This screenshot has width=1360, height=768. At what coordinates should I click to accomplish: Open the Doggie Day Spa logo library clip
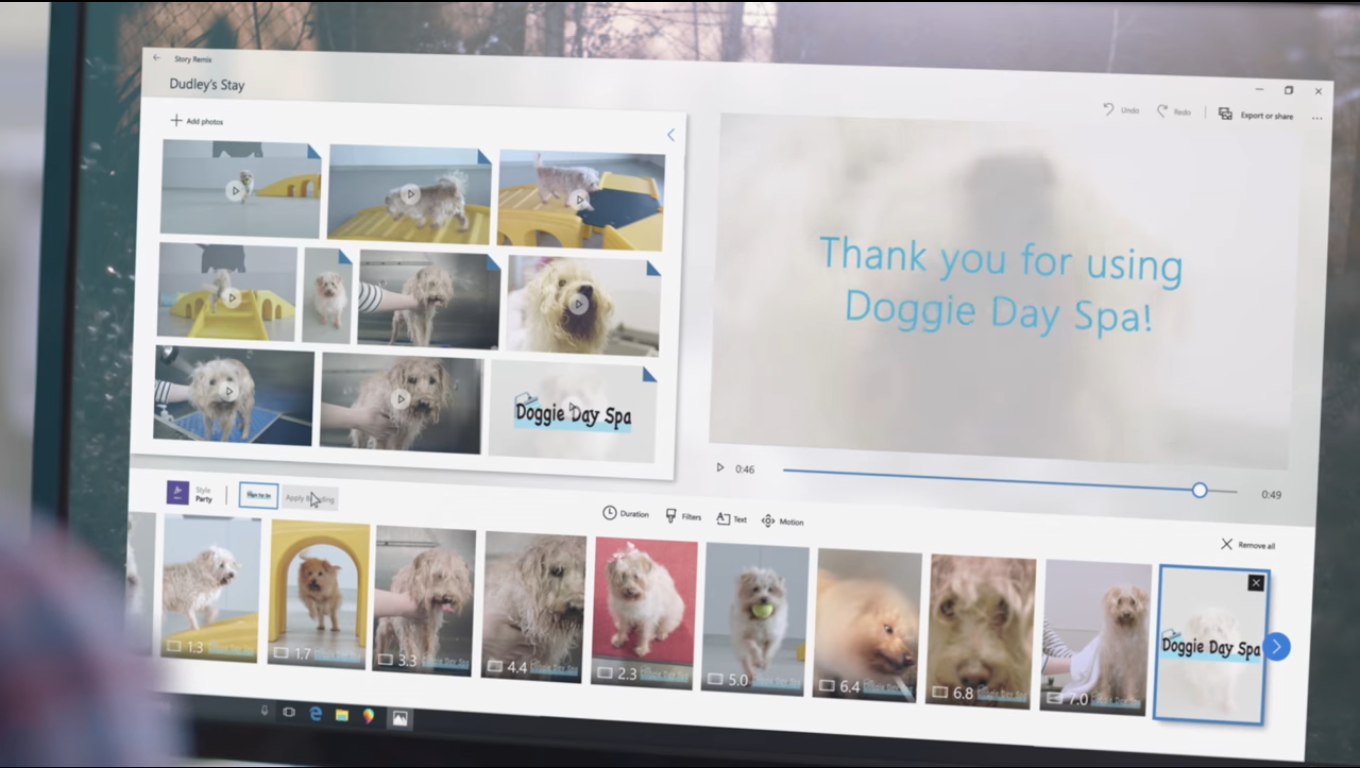point(571,412)
